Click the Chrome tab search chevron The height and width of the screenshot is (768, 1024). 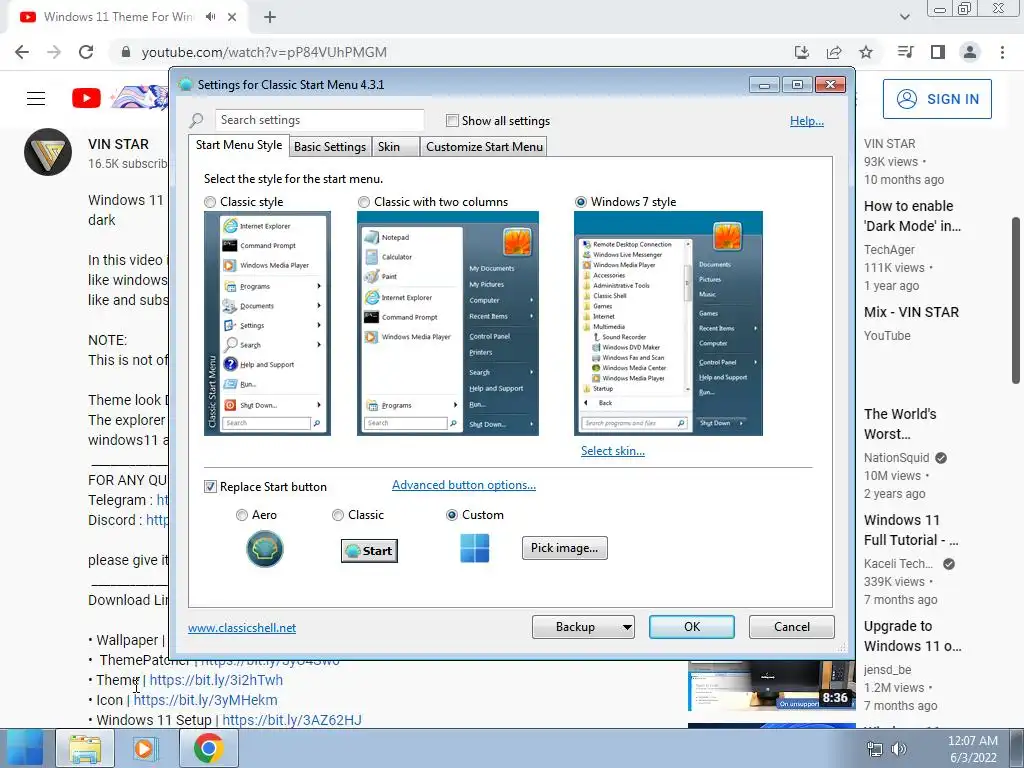pos(904,17)
